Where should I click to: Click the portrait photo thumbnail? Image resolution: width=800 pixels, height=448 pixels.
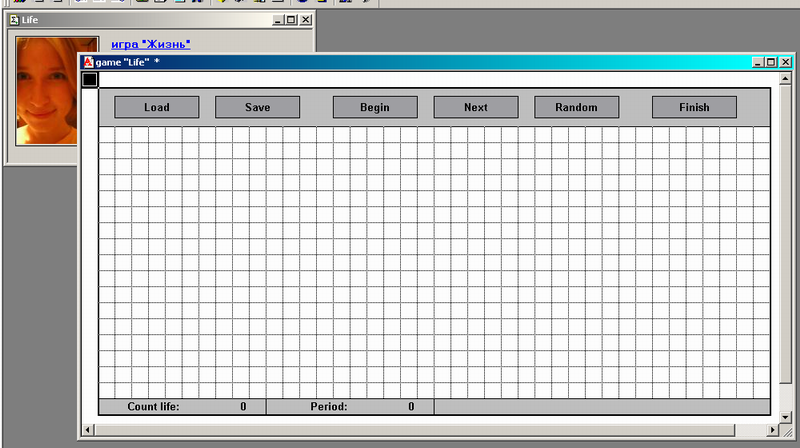[58, 90]
